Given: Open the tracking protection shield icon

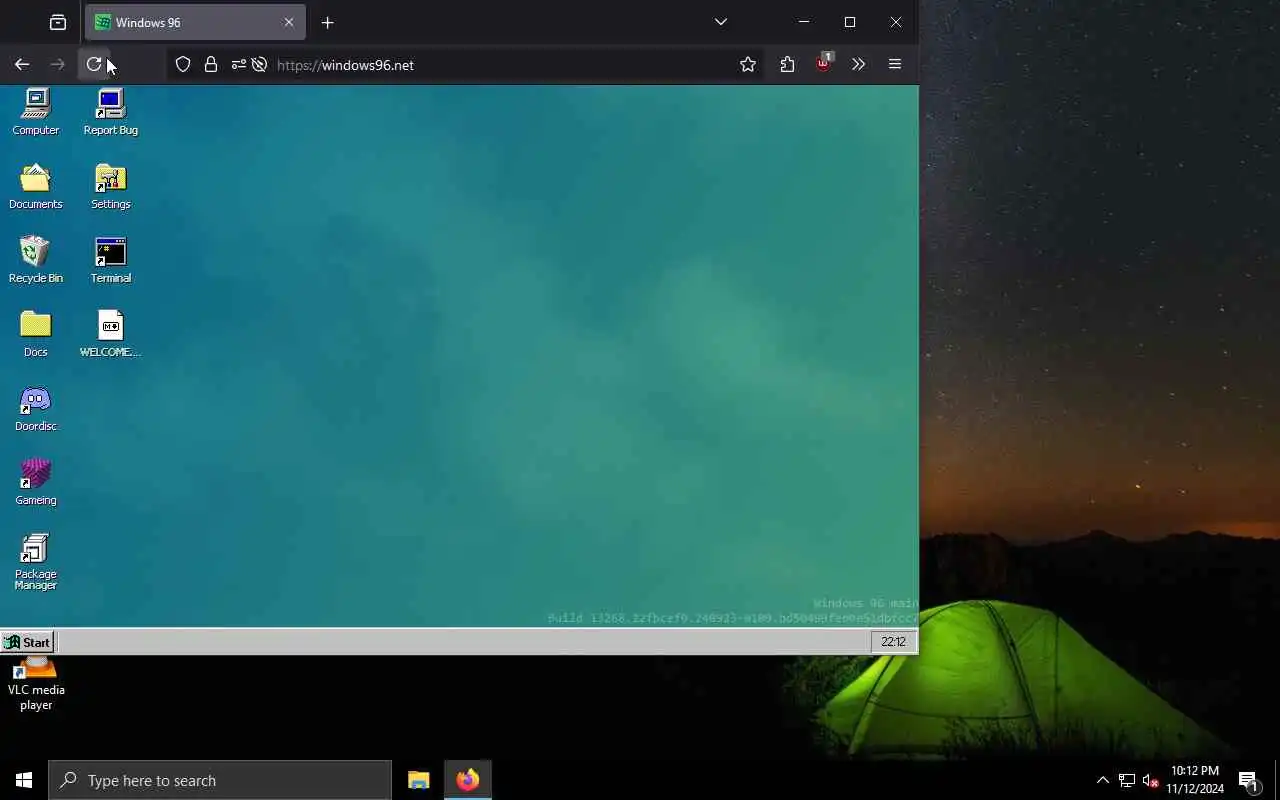Looking at the screenshot, I should [183, 64].
